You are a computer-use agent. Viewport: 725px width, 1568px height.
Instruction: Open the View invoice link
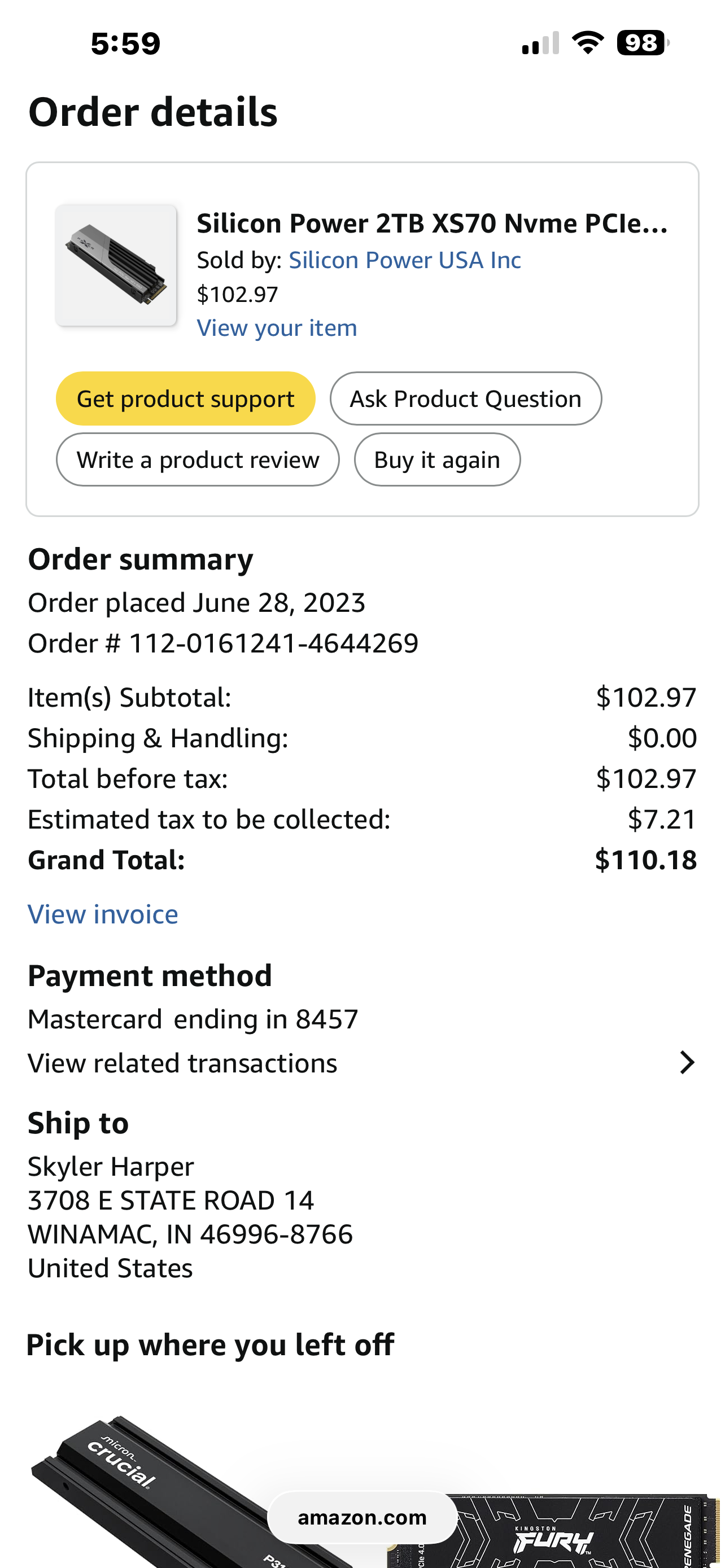(x=103, y=914)
